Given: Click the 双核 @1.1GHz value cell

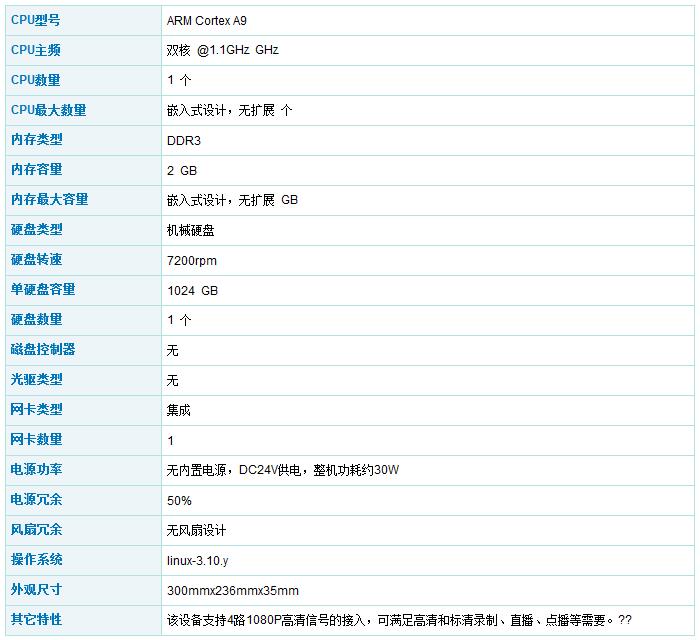Looking at the screenshot, I should (223, 51).
